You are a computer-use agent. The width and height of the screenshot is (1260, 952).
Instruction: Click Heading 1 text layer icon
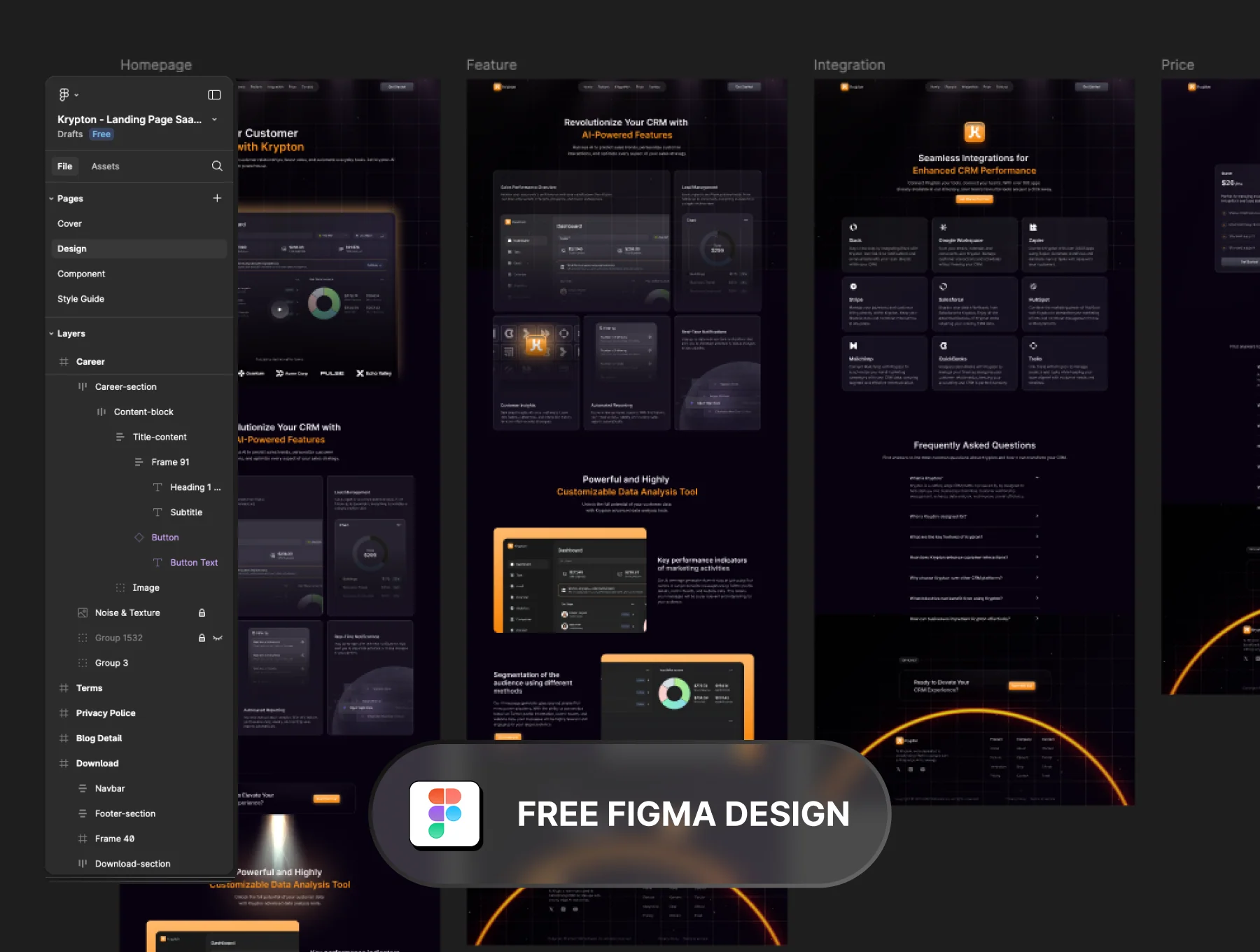157,487
